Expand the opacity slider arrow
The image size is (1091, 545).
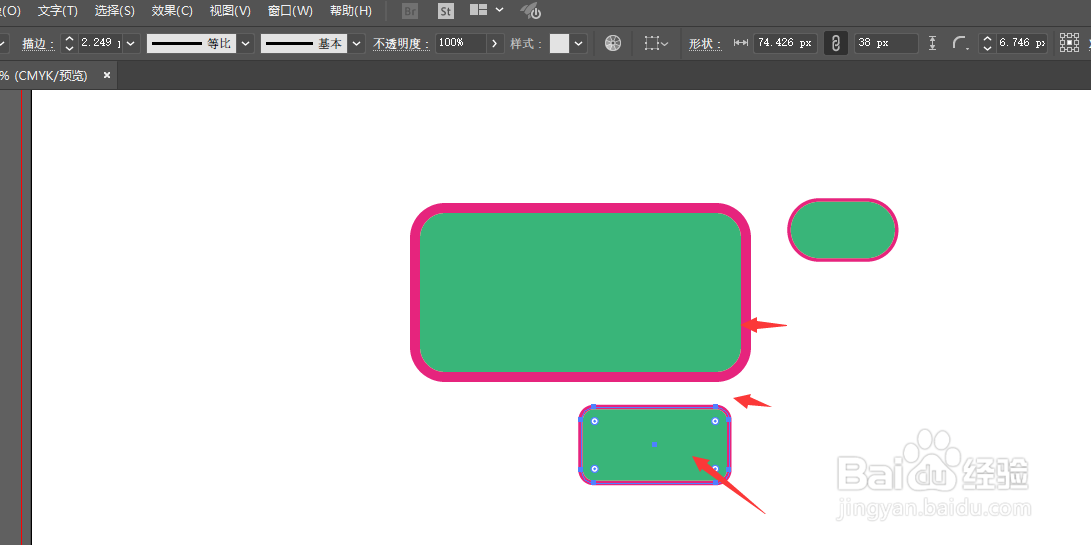495,43
